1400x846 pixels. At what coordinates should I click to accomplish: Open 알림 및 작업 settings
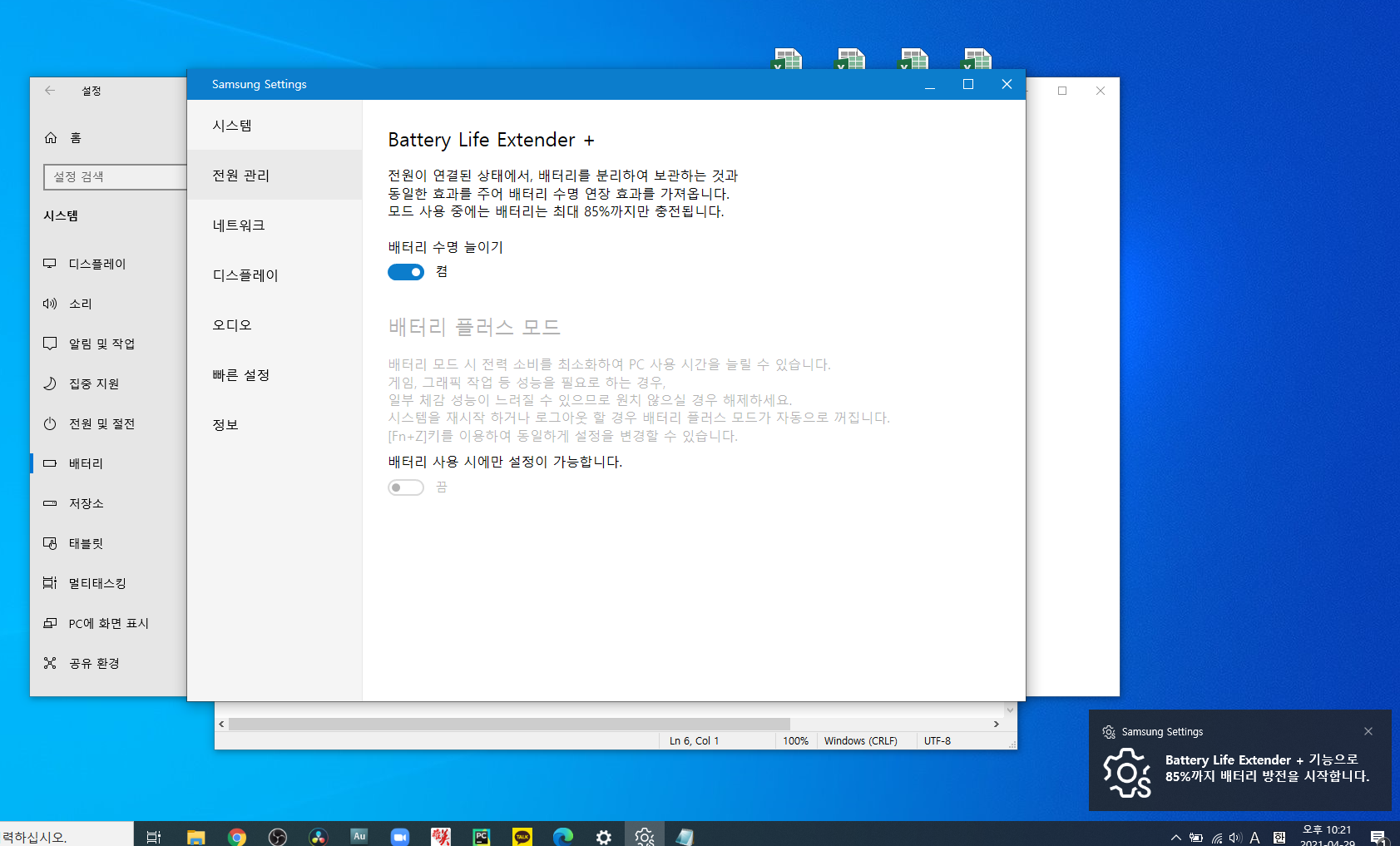coord(108,344)
